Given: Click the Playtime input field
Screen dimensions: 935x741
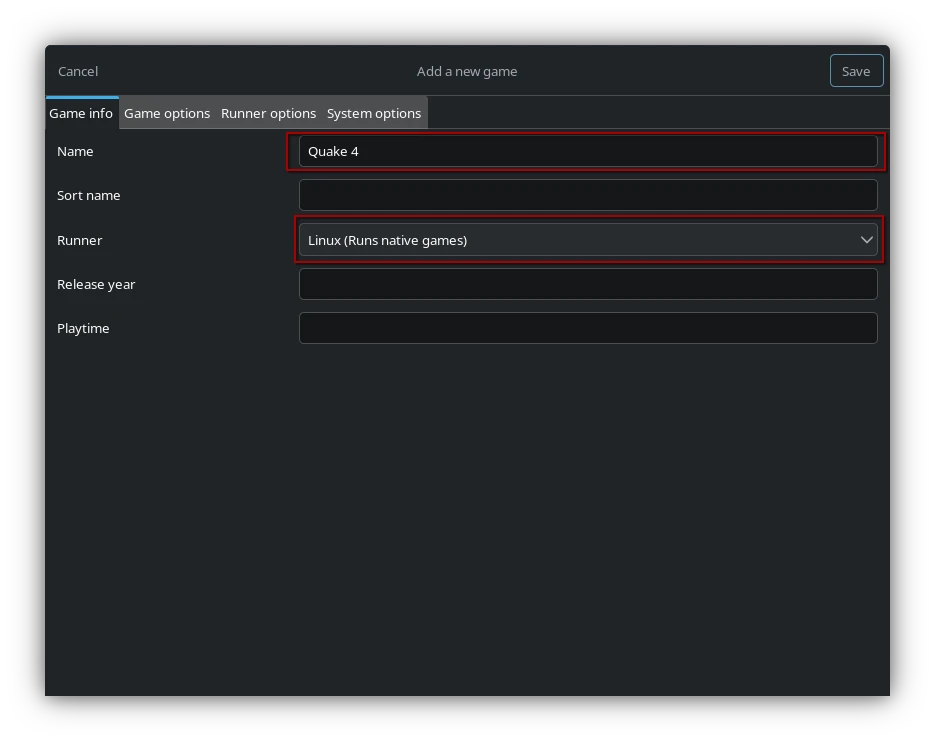Looking at the screenshot, I should [588, 328].
